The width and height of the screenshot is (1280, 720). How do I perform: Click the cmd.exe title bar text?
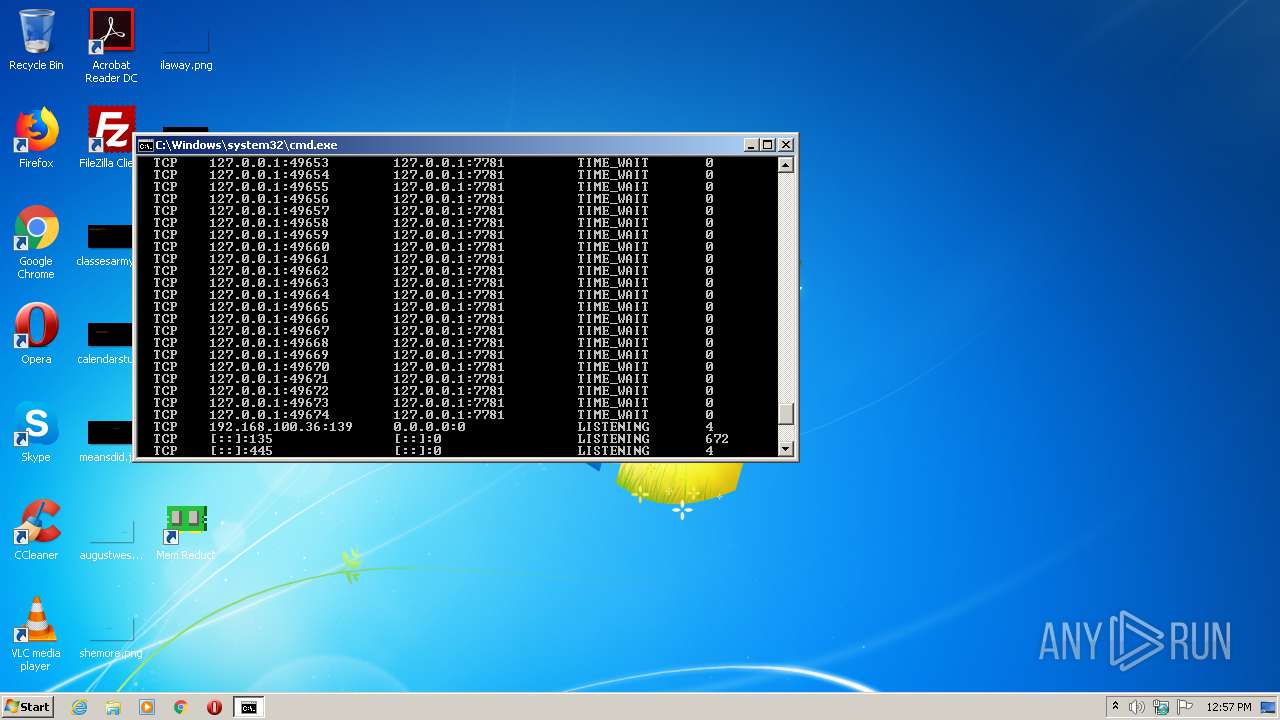pos(246,145)
